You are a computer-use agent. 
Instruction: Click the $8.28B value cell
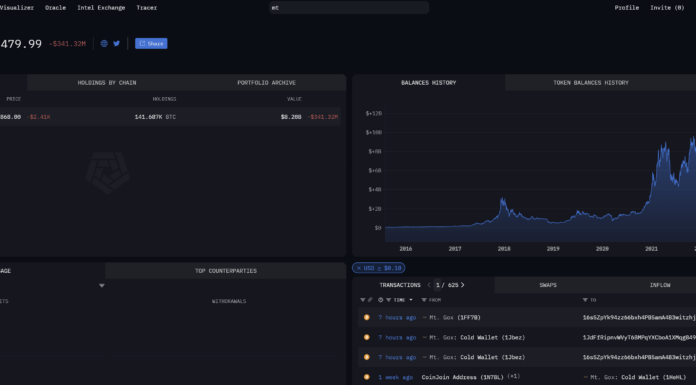tap(291, 117)
